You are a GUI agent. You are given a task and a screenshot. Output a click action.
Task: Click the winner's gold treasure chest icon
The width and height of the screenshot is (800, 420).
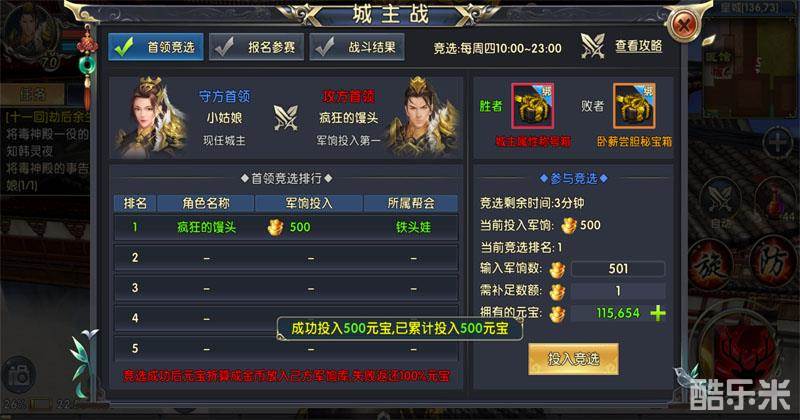pos(533,106)
